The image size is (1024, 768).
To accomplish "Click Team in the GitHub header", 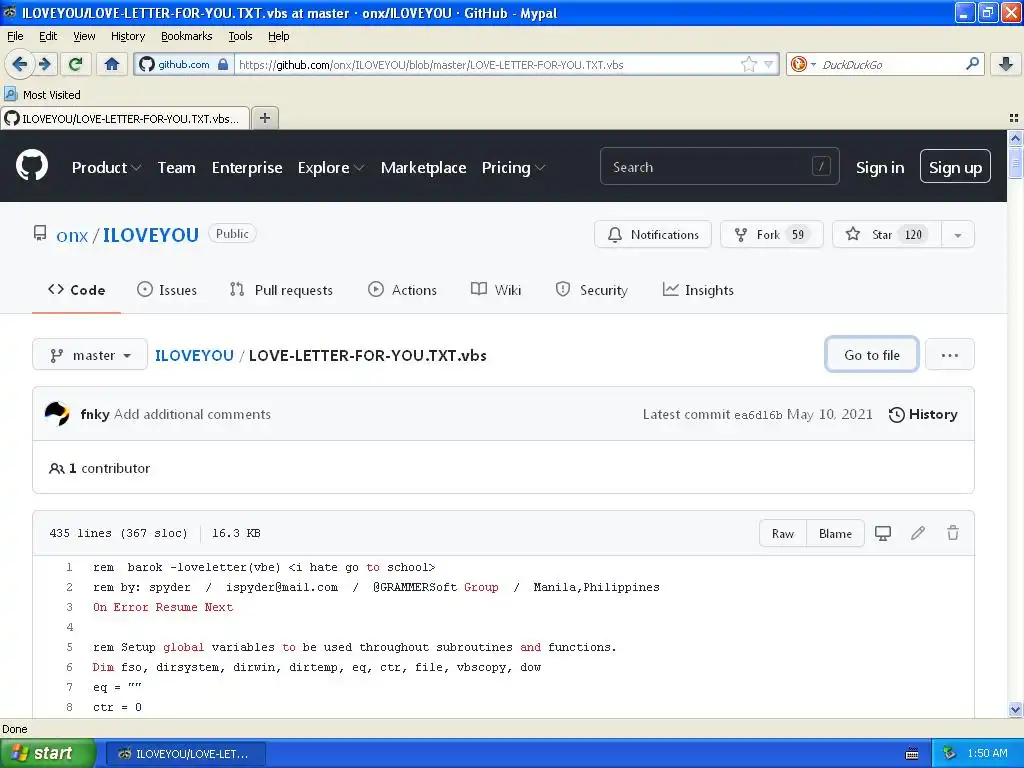I will (x=176, y=168).
